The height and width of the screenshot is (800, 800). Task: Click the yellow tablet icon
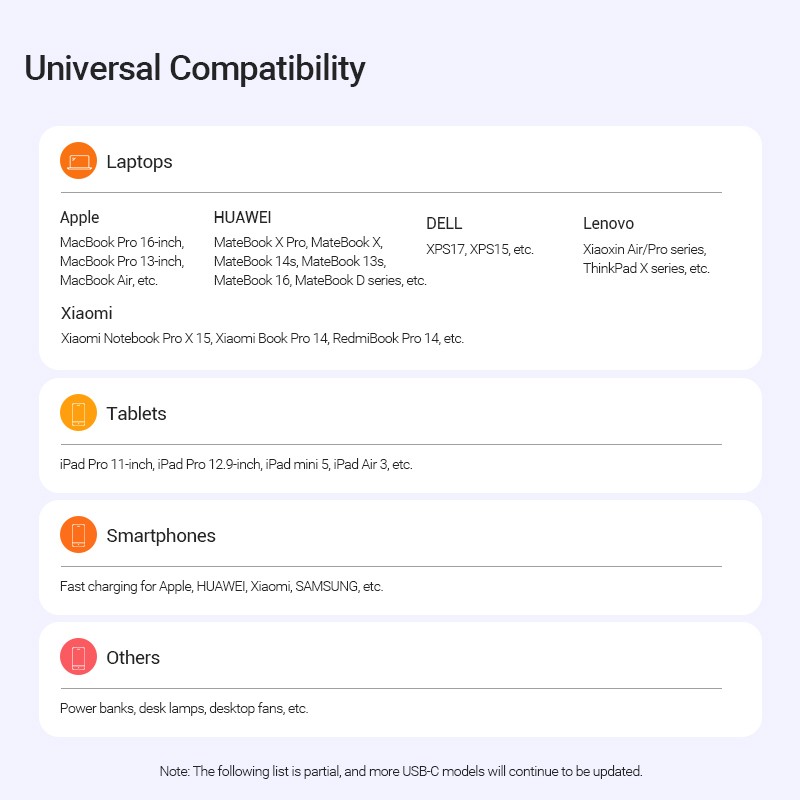78,413
